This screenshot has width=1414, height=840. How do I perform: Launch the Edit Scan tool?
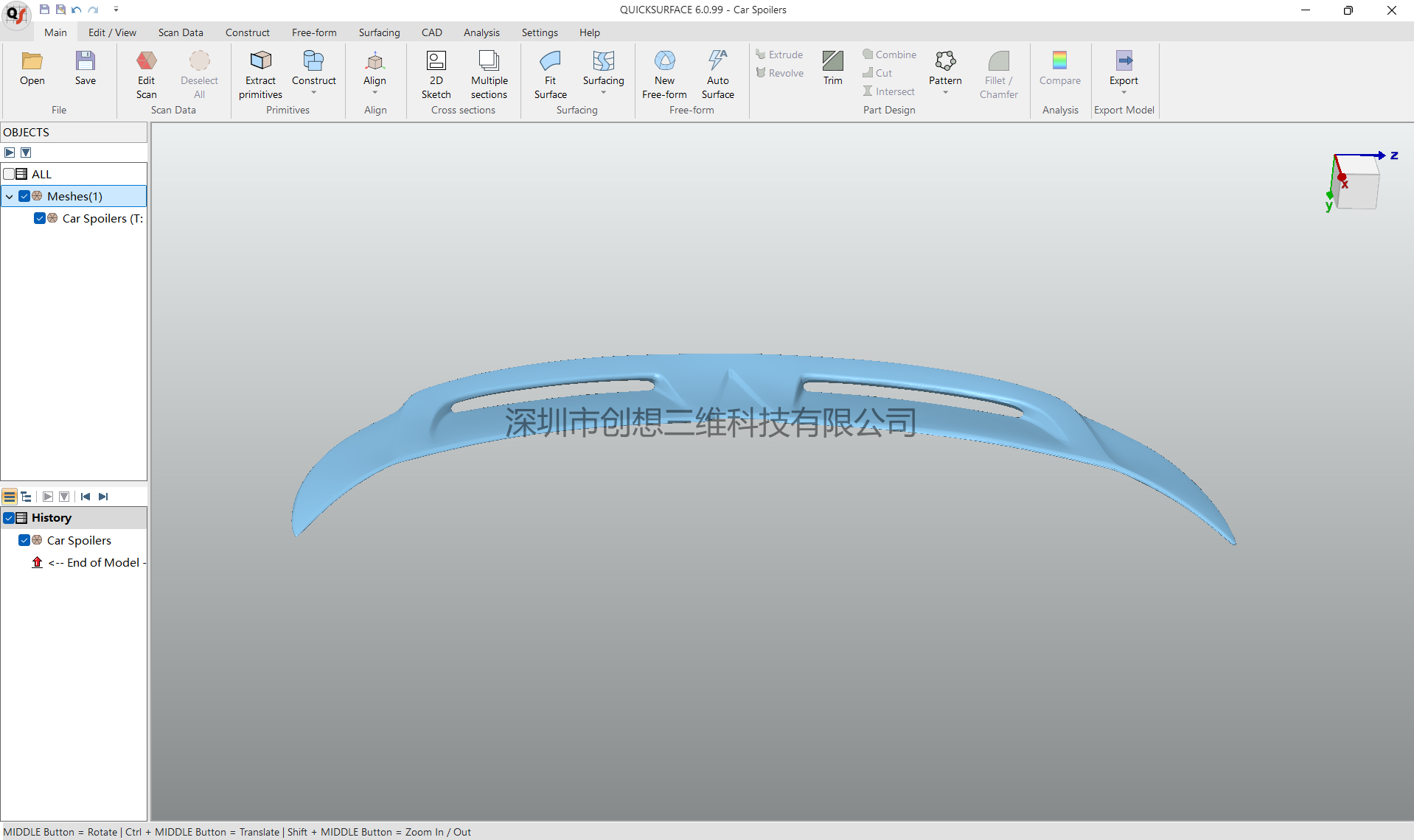pos(146,74)
